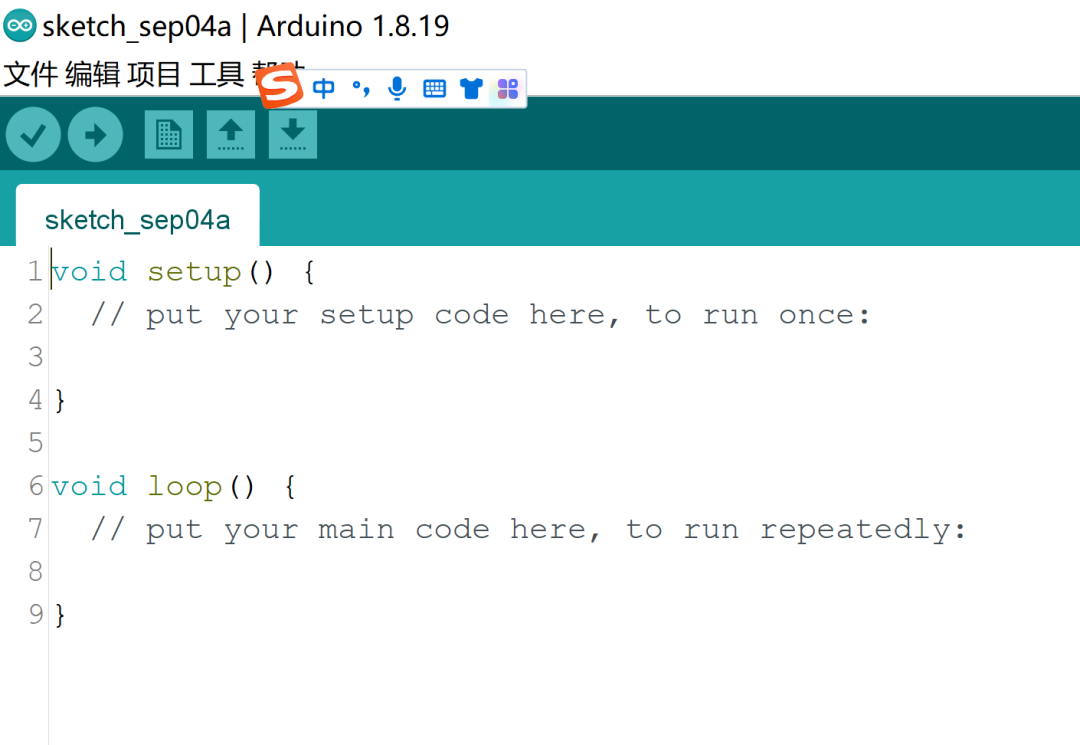
Task: Open the 文件 menu
Action: coord(30,74)
